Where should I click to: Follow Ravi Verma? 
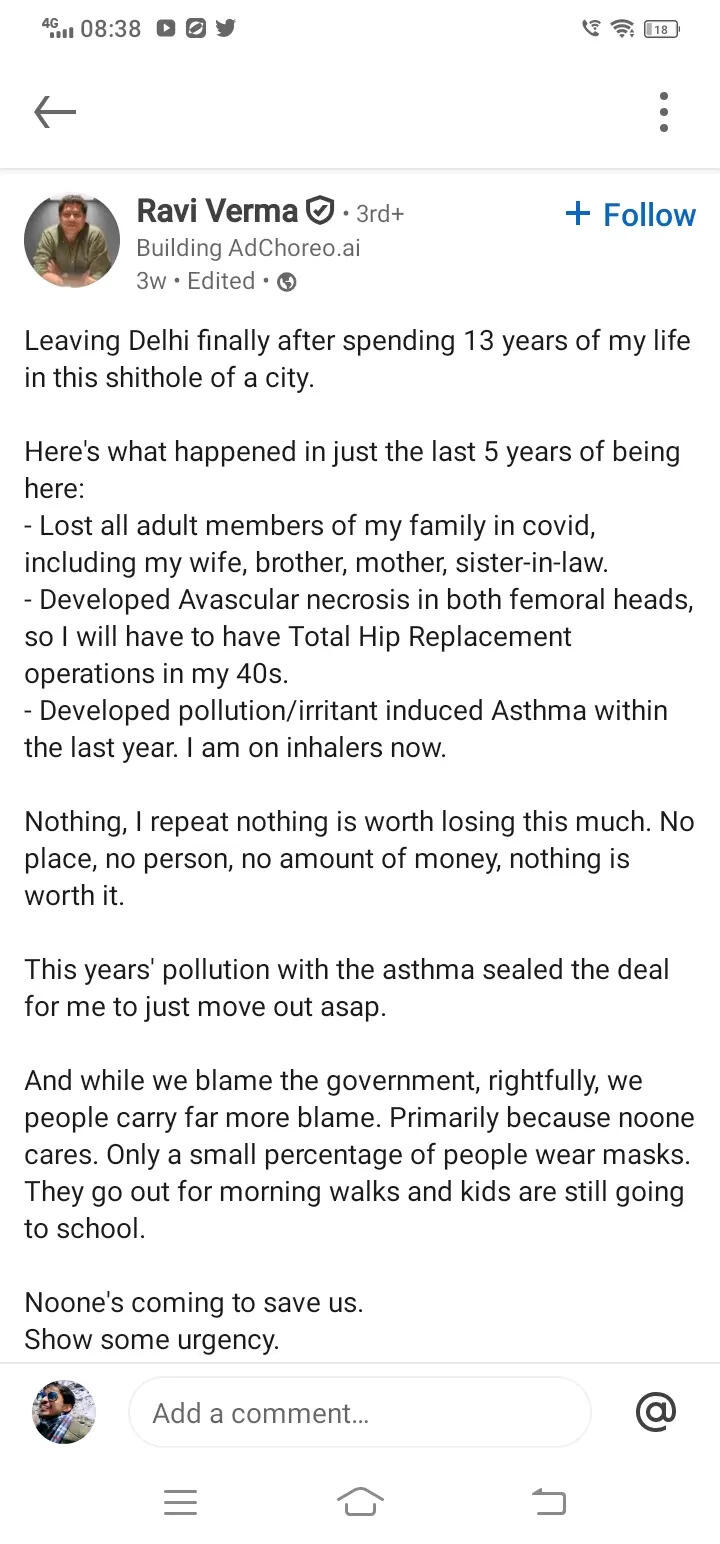pos(630,214)
